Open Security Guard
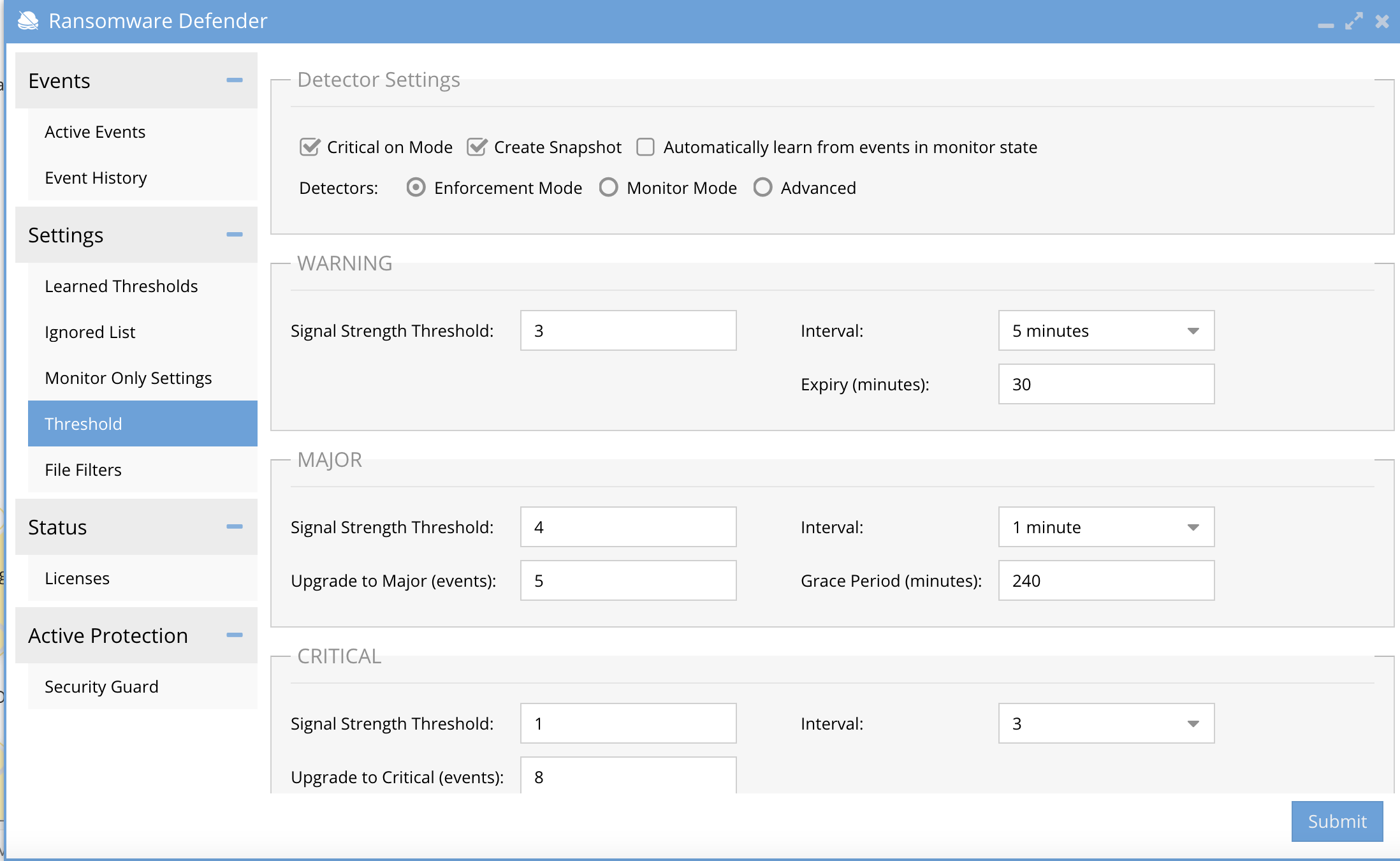 point(143,686)
